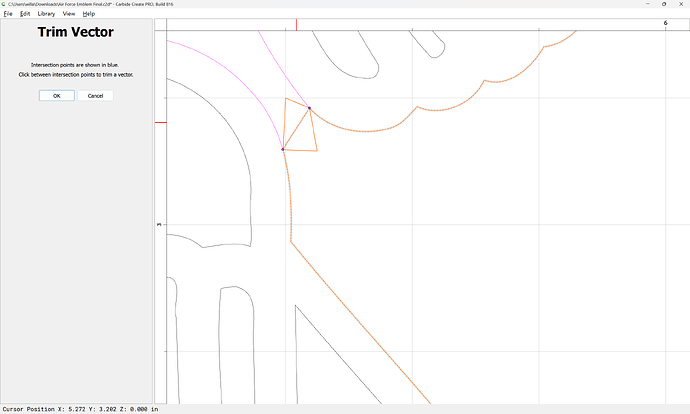Trim the orange diagonal segment inside the triangle

(x=296, y=129)
